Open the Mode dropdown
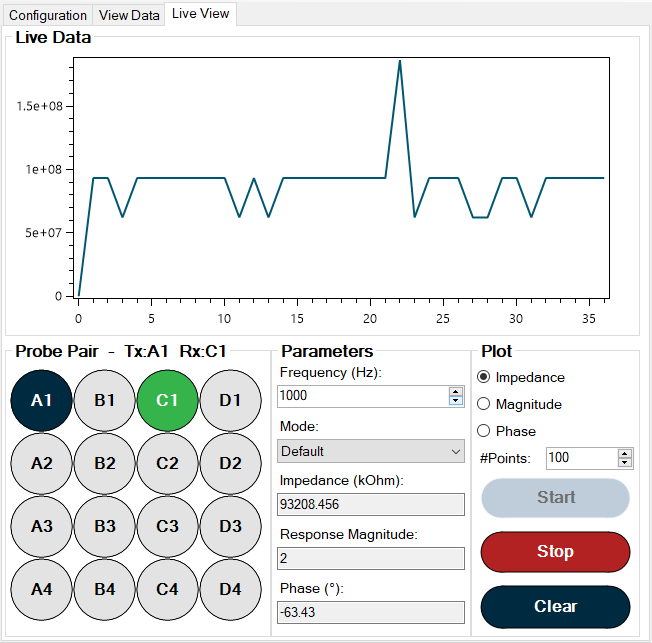The width and height of the screenshot is (652, 643). pyautogui.click(x=371, y=451)
